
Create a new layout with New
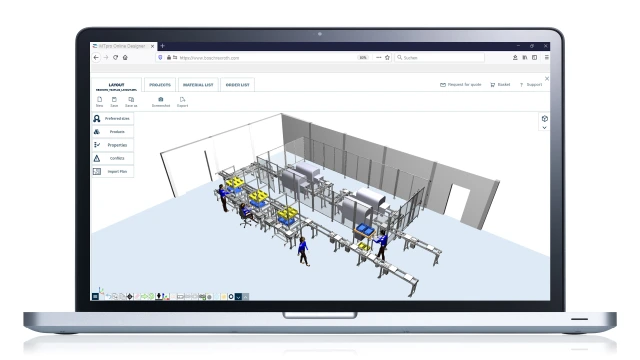pyautogui.click(x=99, y=102)
